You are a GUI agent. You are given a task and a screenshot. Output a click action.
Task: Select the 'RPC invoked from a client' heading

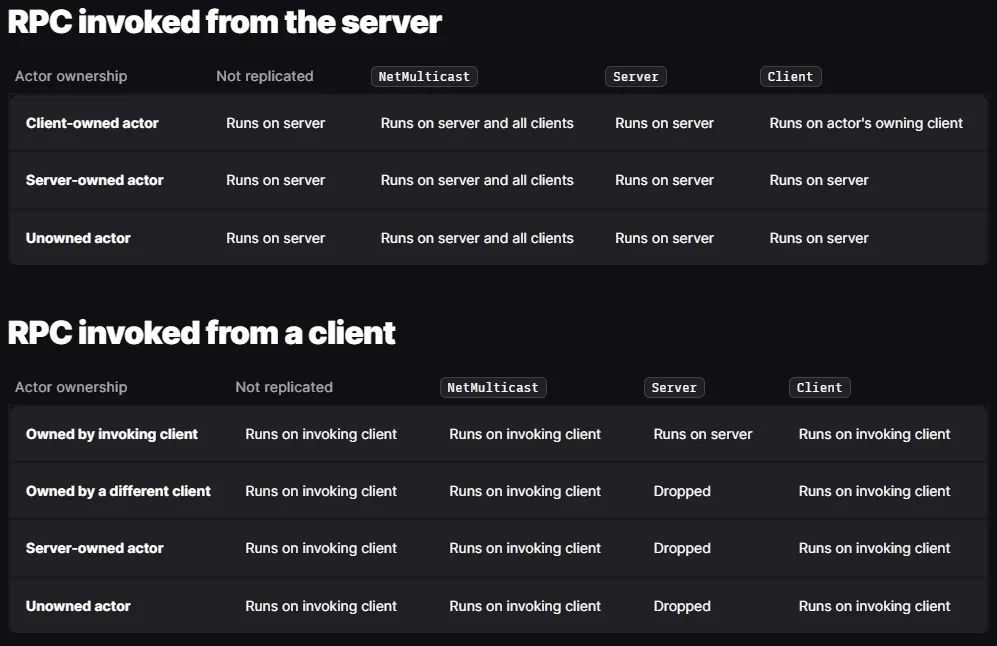202,333
